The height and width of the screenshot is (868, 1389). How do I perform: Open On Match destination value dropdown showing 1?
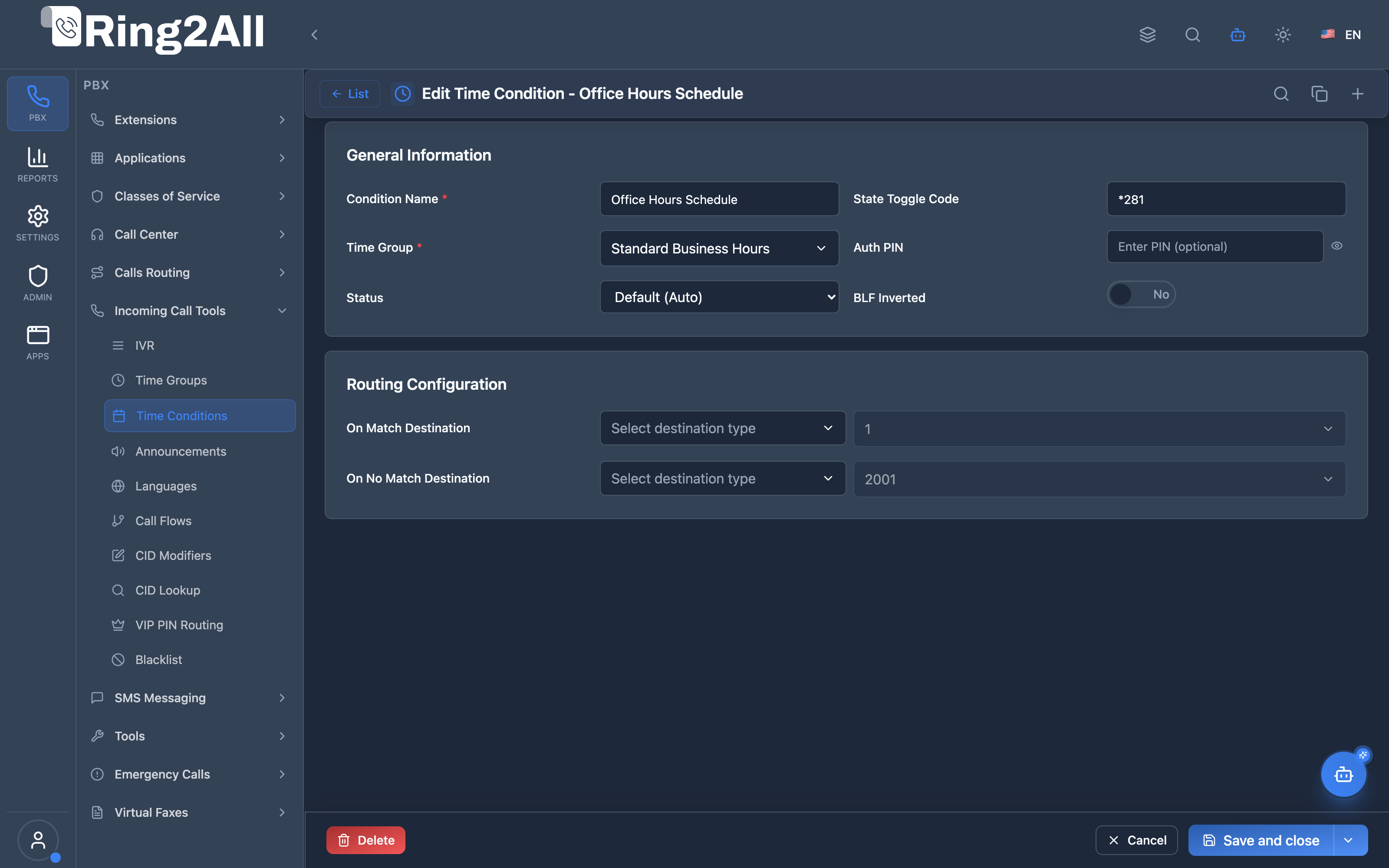pyautogui.click(x=1099, y=428)
